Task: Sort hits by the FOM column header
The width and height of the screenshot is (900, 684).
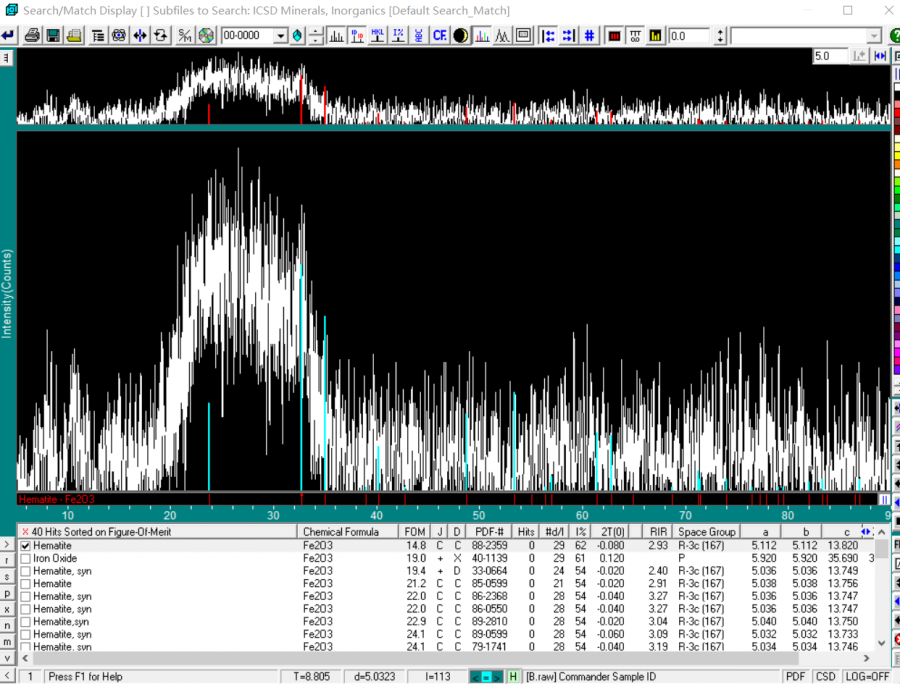Action: pos(414,532)
